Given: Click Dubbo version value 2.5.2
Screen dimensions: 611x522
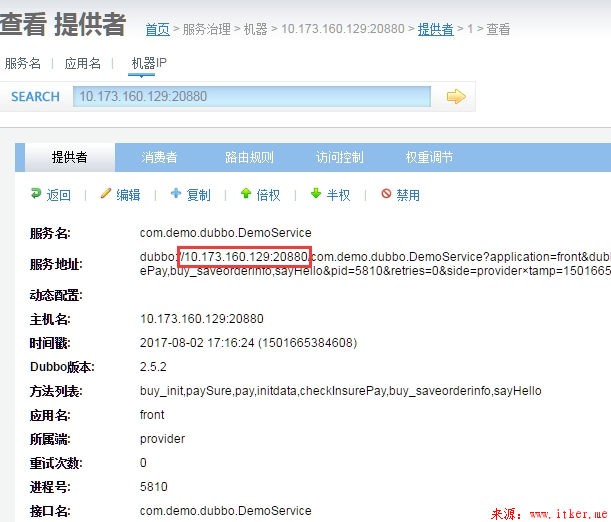Looking at the screenshot, I should point(153,367).
